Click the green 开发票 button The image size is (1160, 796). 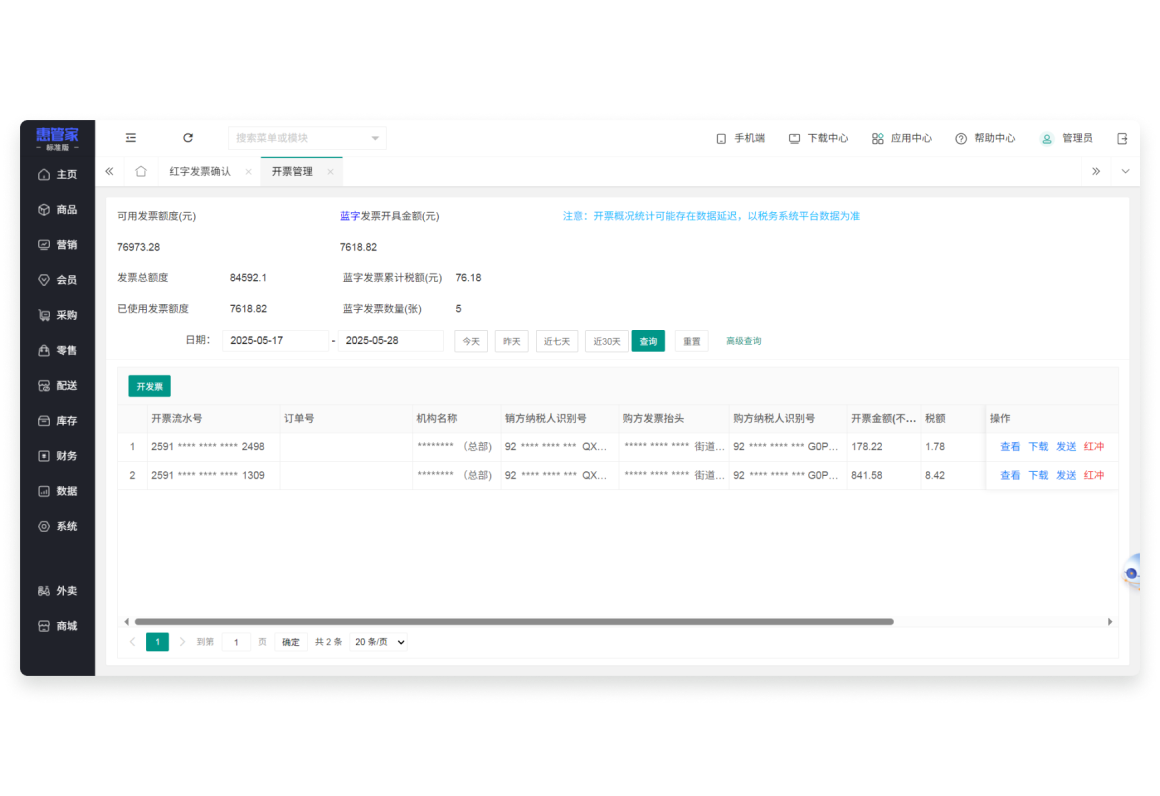click(149, 386)
